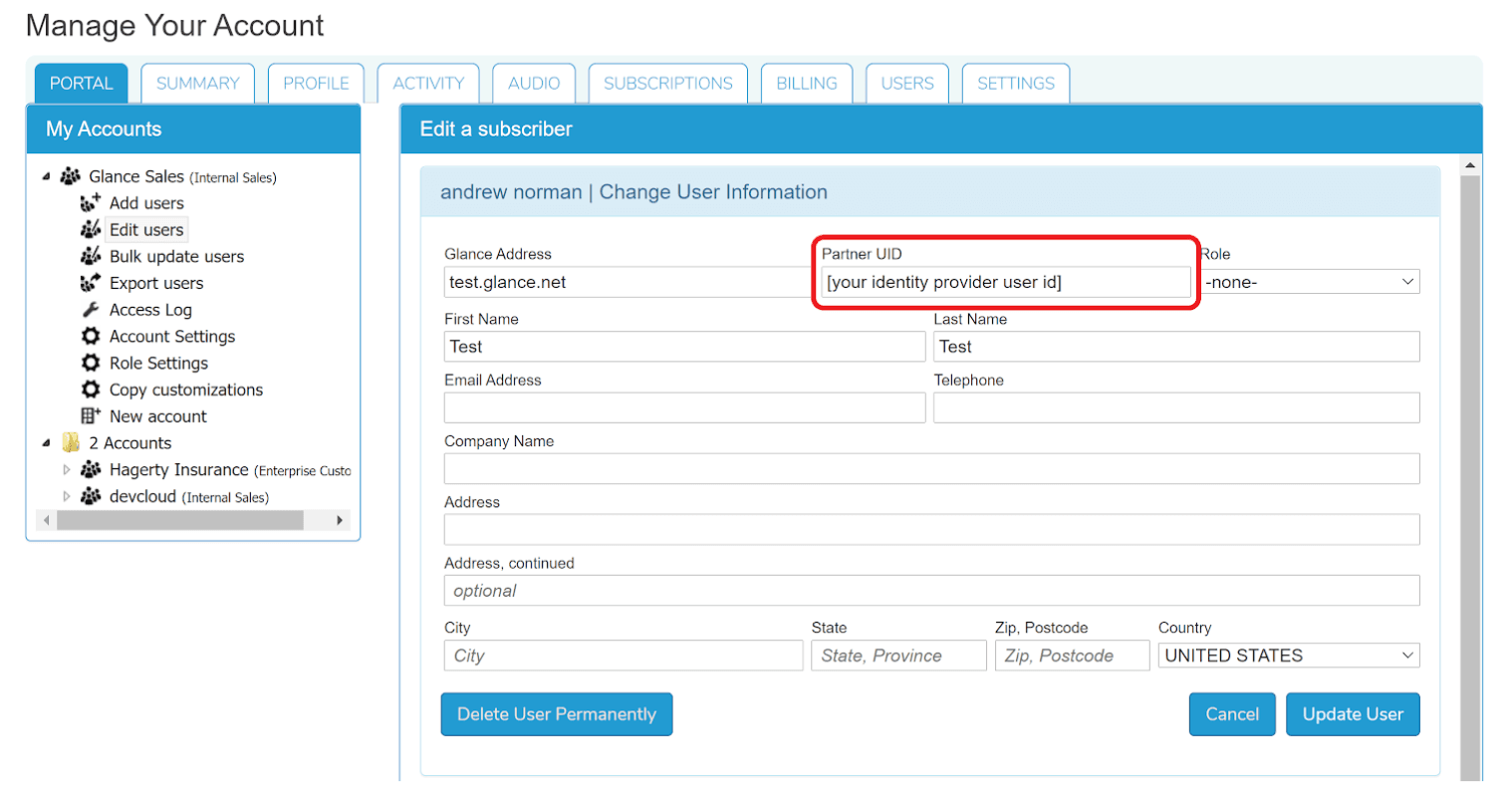Open the Country dropdown

click(1288, 656)
